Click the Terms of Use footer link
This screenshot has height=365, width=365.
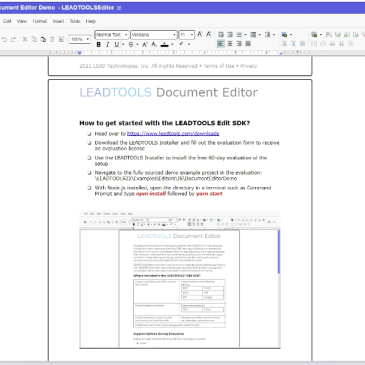point(219,66)
